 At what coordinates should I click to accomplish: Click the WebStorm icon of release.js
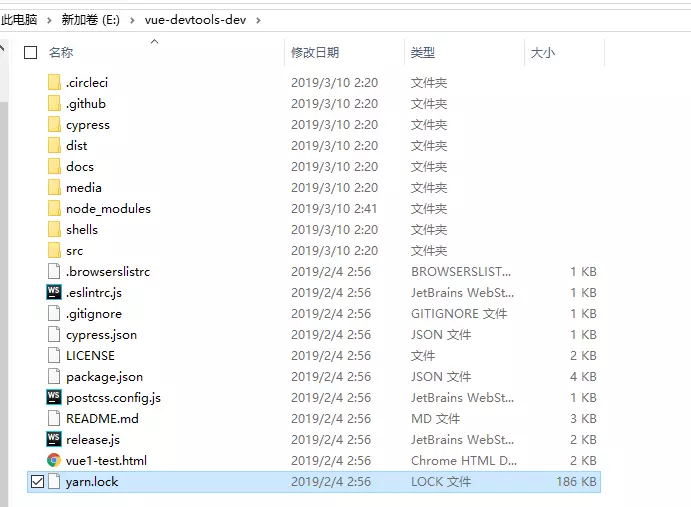point(54,440)
